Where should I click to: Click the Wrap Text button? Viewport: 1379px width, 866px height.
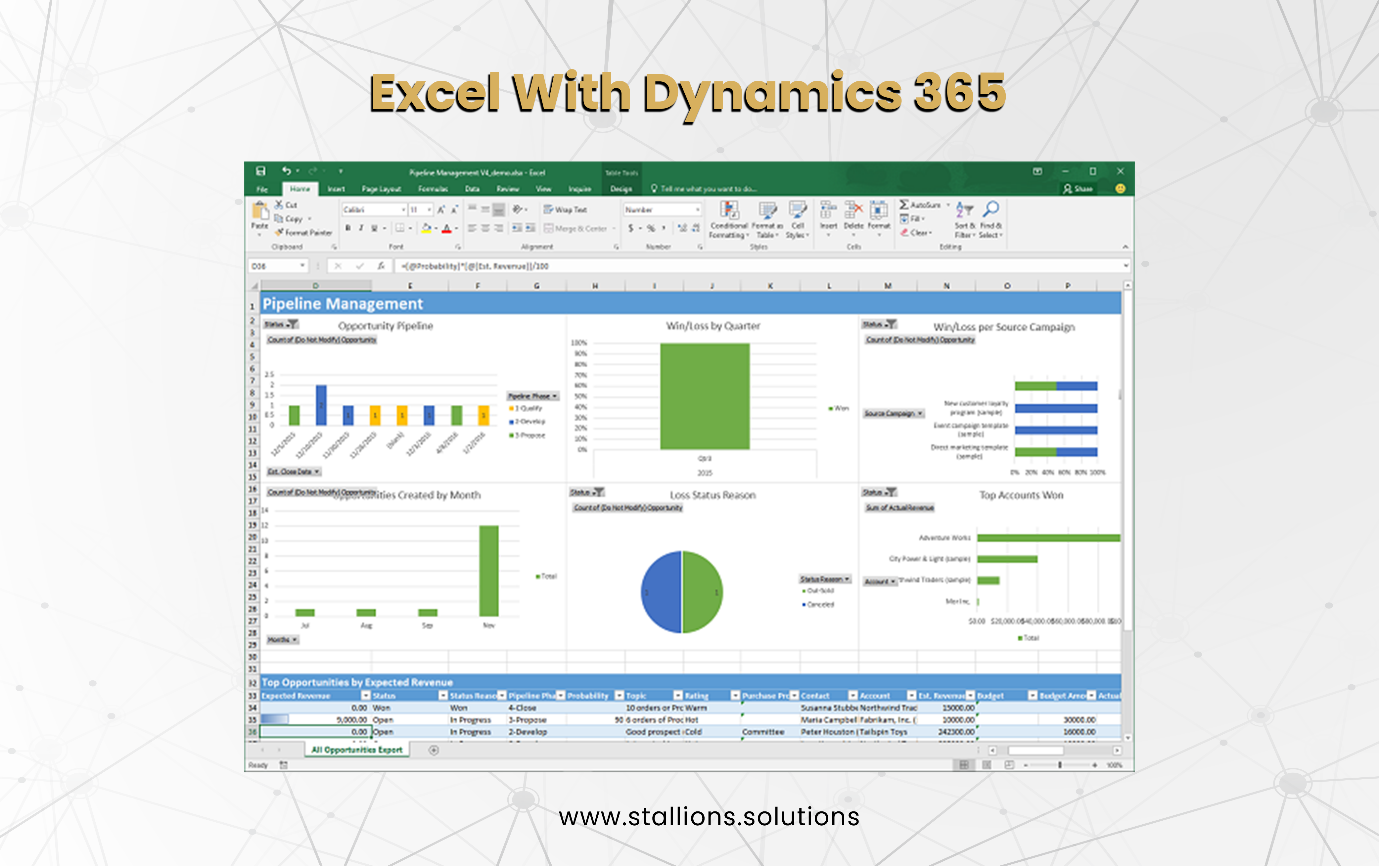(566, 210)
